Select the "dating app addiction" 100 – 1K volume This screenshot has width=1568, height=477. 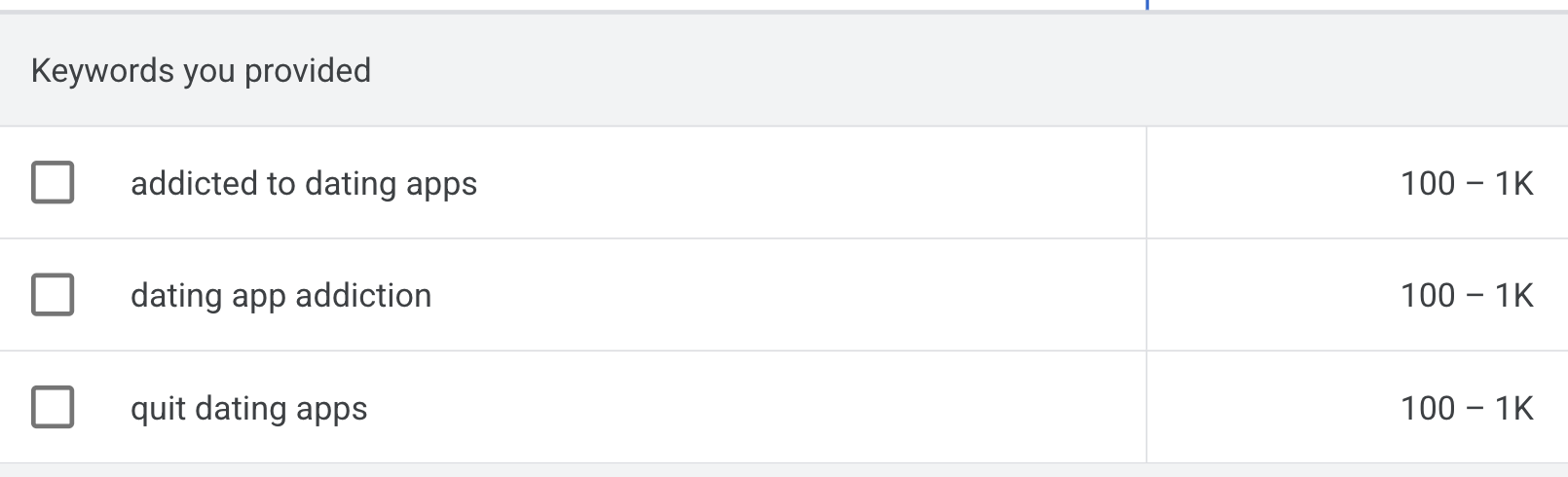[1466, 296]
